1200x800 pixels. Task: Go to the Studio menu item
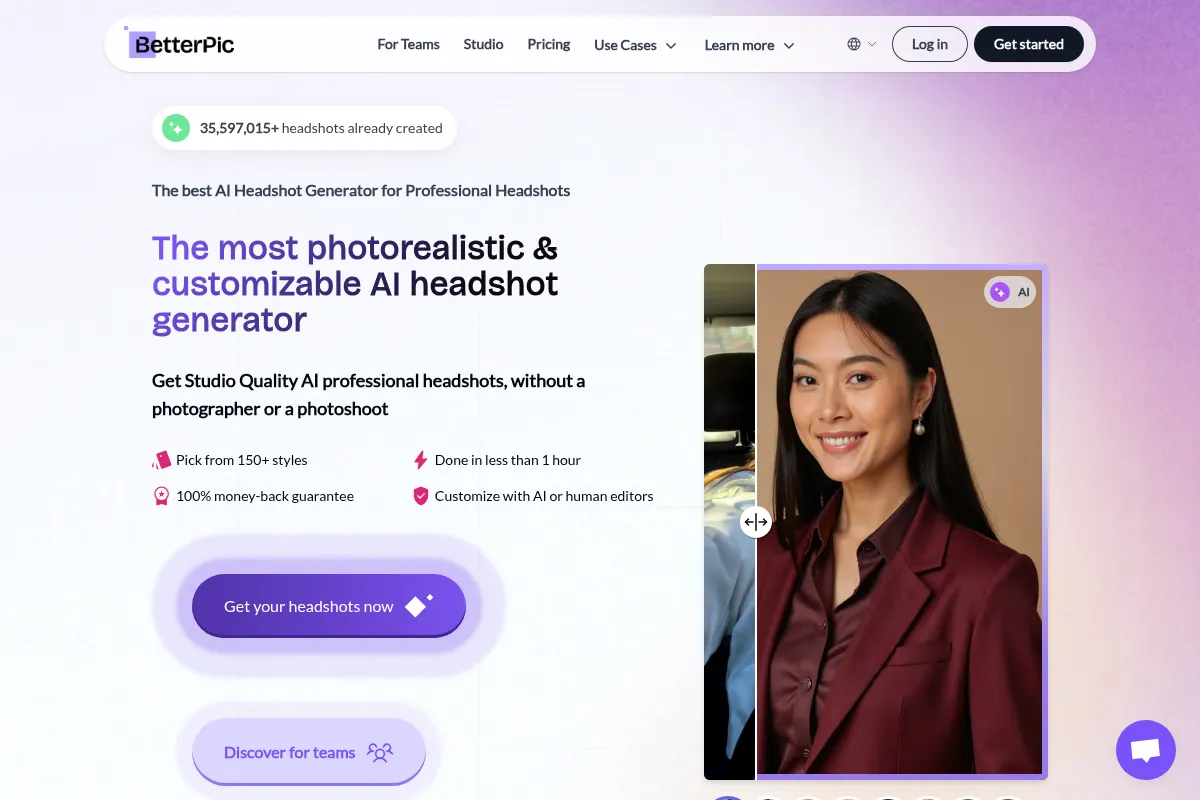[x=483, y=44]
